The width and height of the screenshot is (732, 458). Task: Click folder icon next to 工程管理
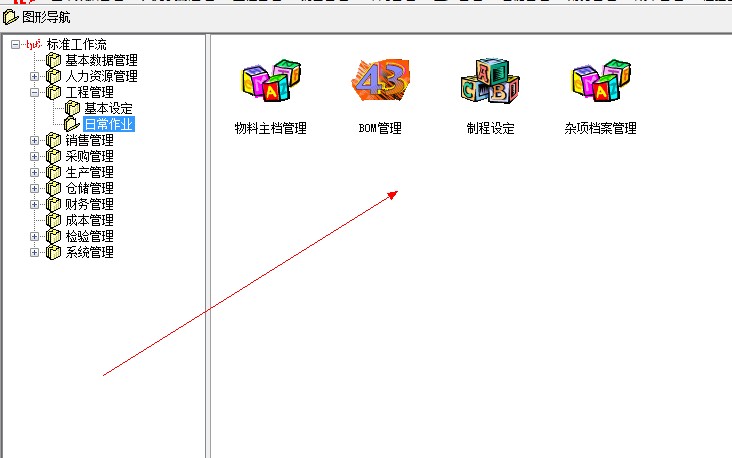[x=53, y=92]
